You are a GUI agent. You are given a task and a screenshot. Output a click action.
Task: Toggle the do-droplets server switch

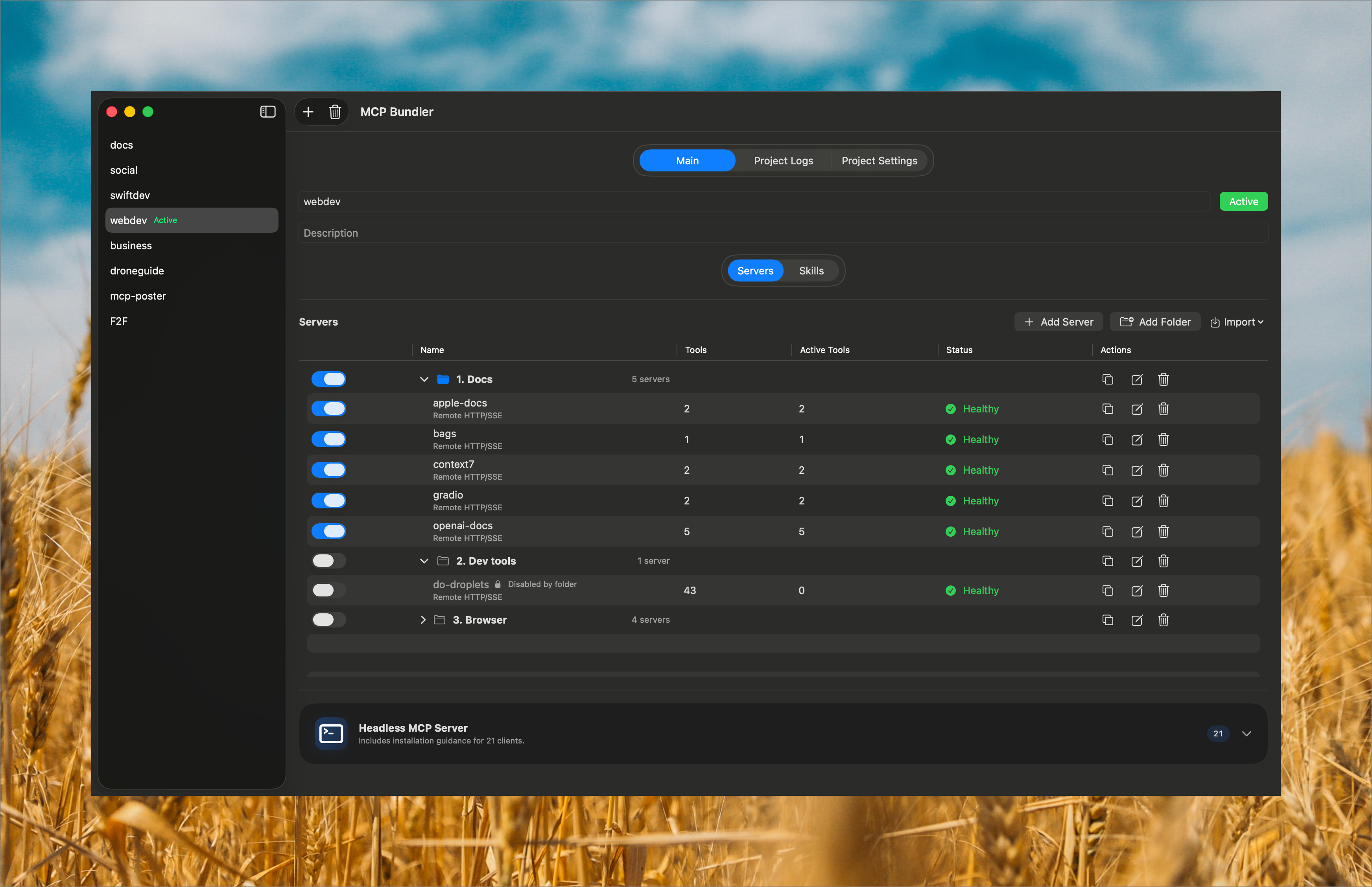[x=328, y=590]
